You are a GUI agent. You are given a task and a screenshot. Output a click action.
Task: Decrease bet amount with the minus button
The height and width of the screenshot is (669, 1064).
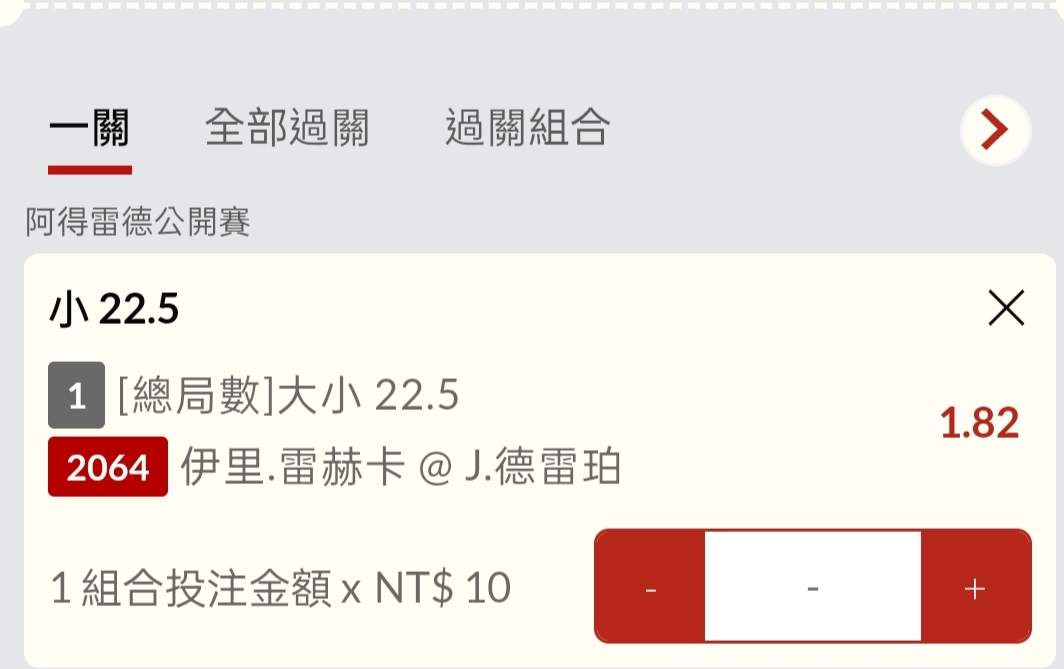[x=650, y=588]
